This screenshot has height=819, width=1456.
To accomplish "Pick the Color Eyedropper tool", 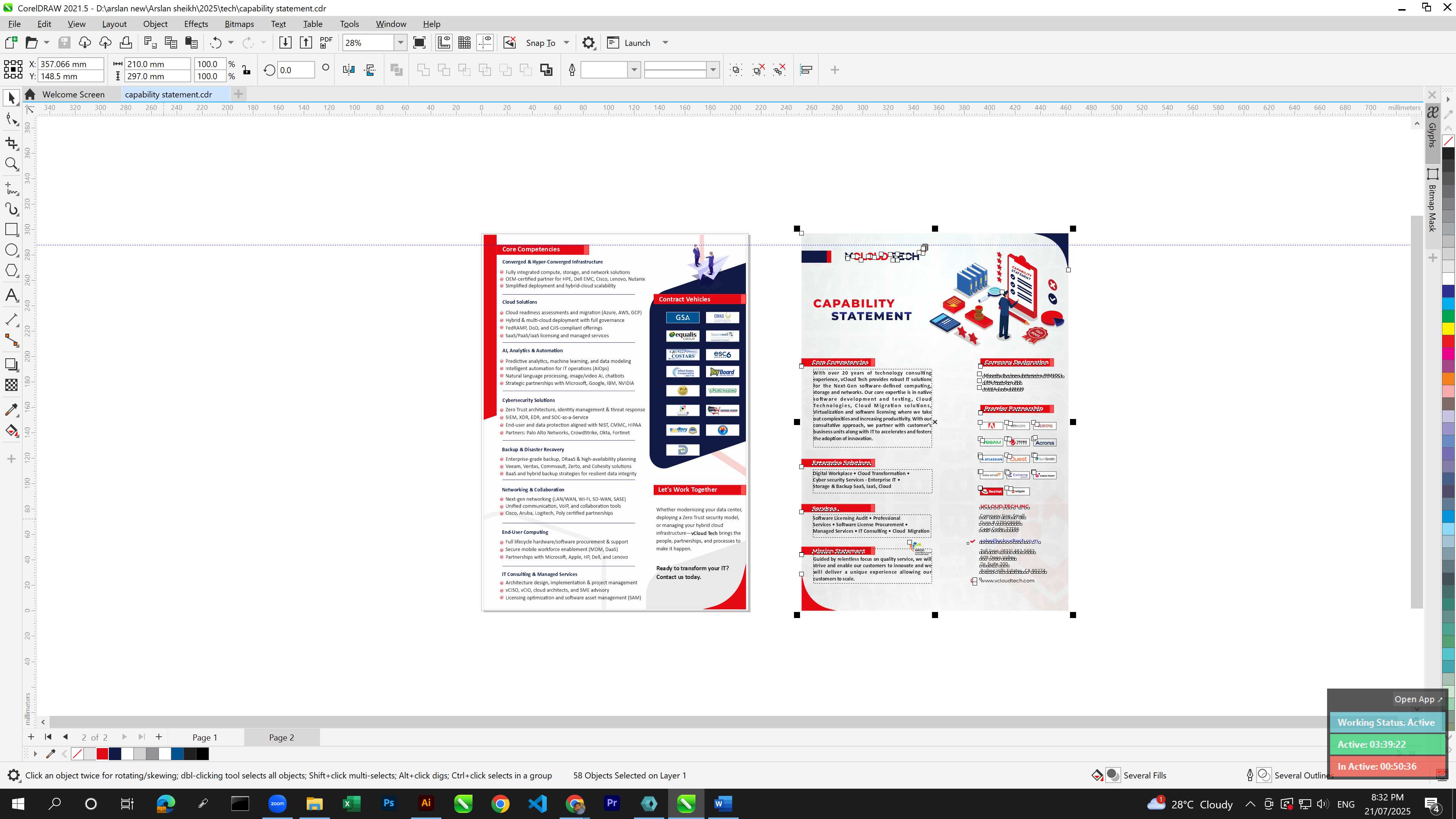I will point(11,409).
